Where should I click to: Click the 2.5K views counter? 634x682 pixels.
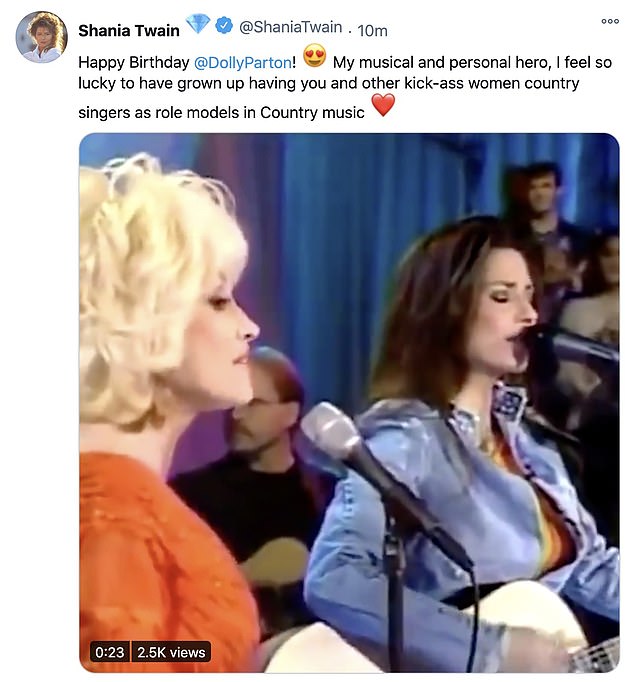171,652
